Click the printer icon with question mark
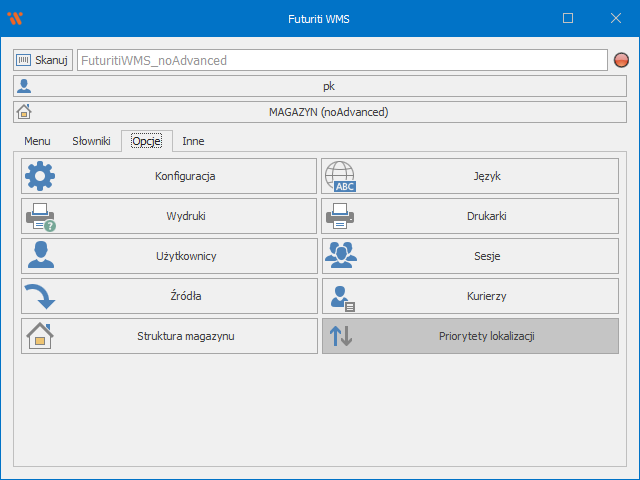This screenshot has width=640, height=480. [40, 216]
